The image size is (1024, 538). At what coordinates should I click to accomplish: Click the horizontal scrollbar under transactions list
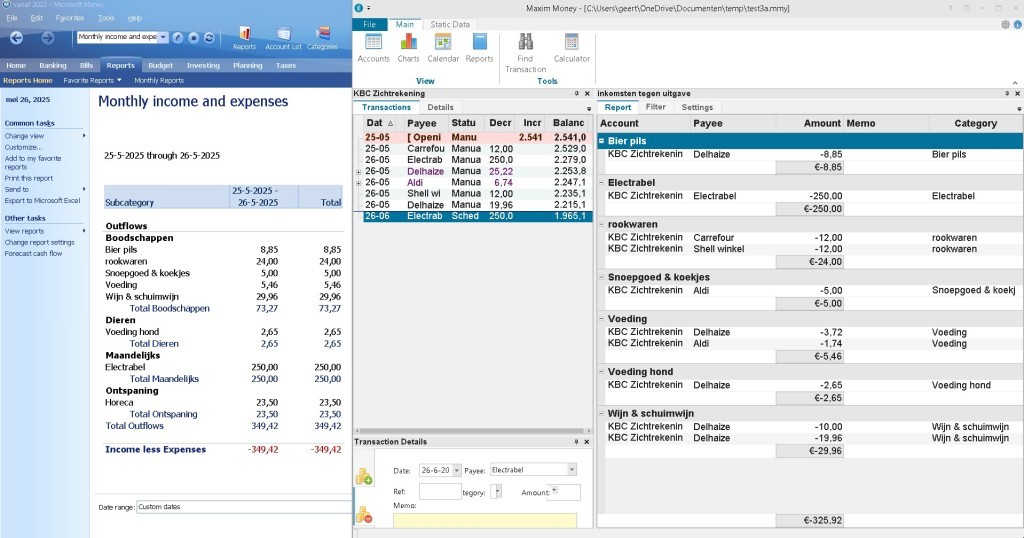coord(473,431)
